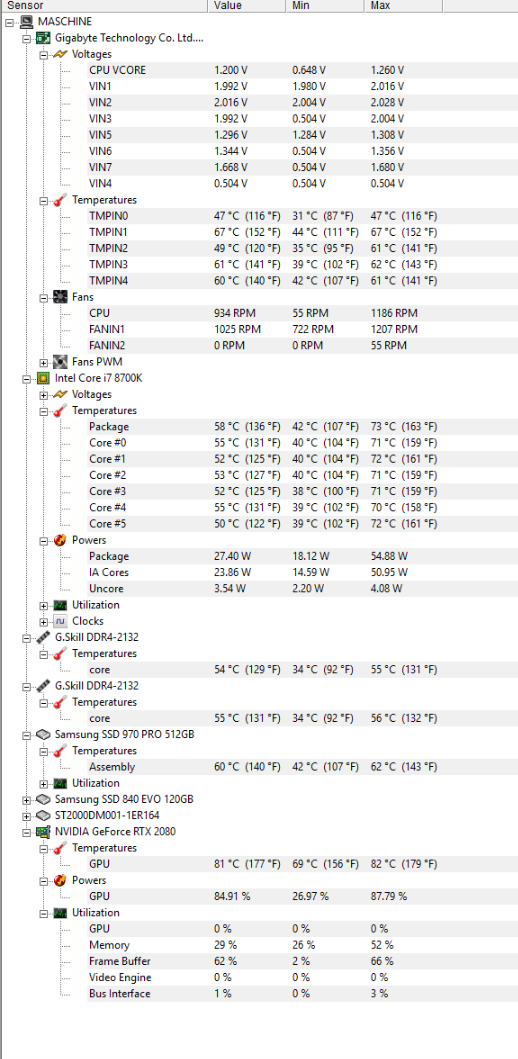Click the Gigabyte motherboard icon

click(43, 38)
